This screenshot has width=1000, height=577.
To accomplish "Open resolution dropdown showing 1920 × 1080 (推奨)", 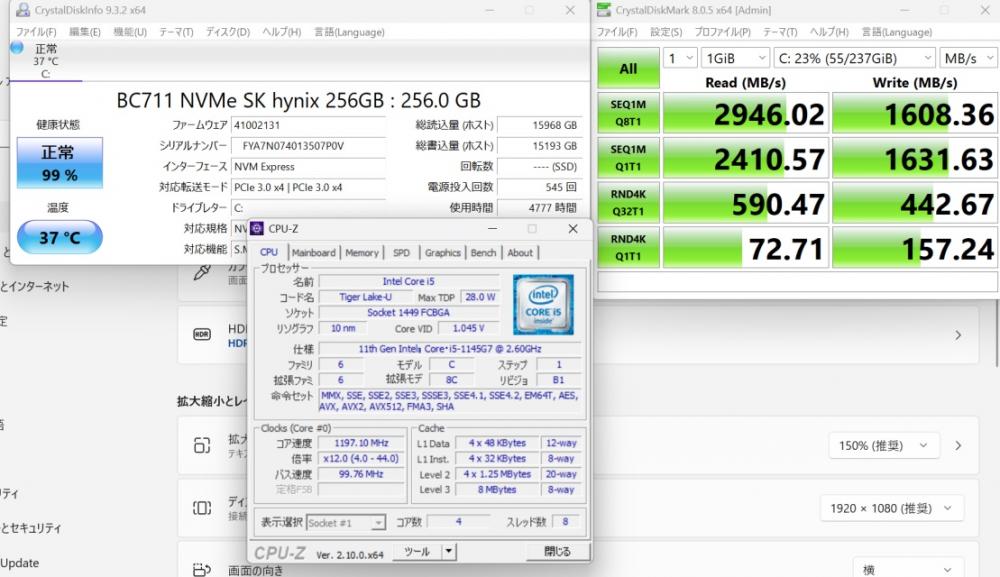I will 892,508.
